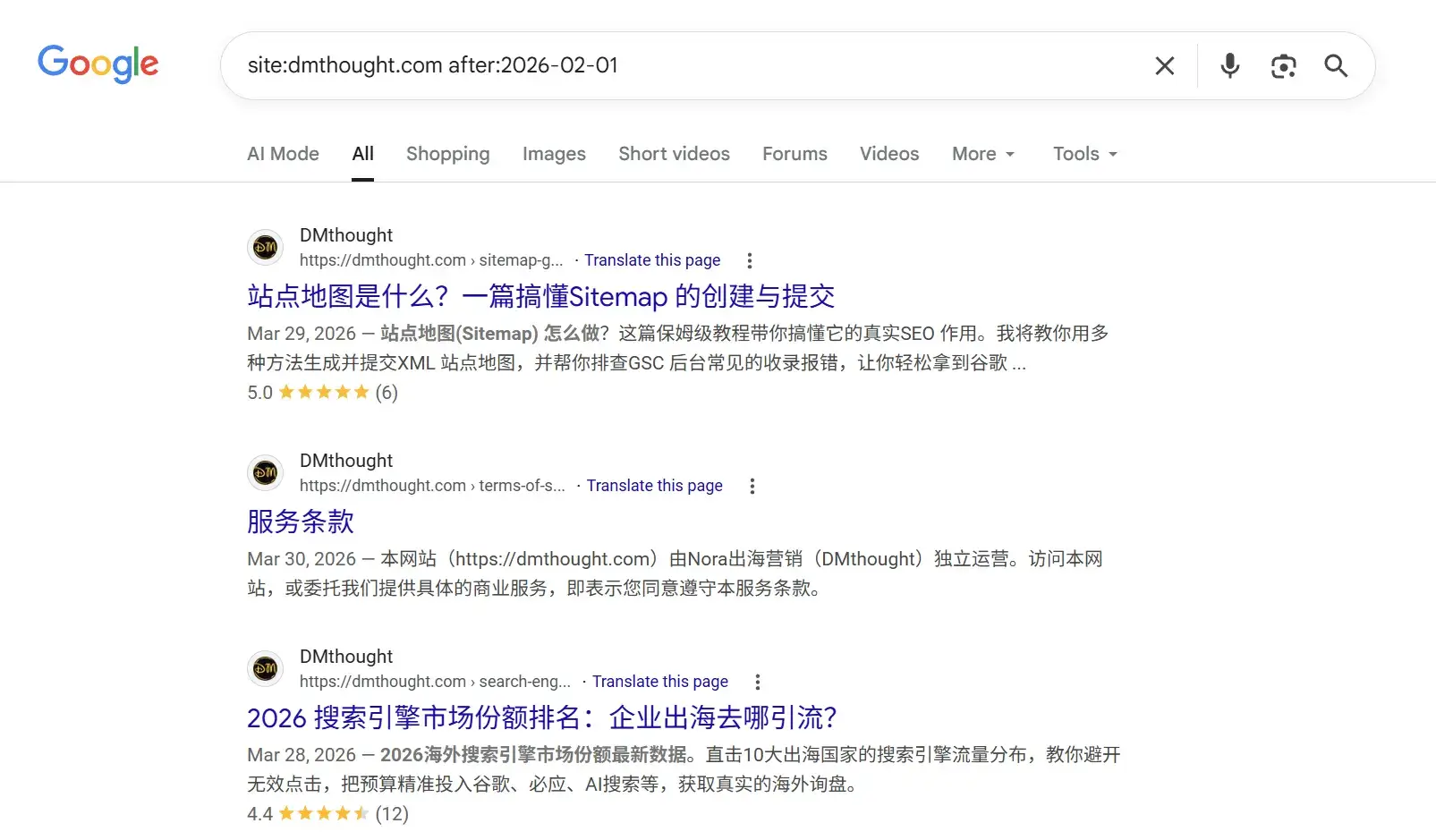The height and width of the screenshot is (840, 1436).
Task: Open the More search categories dropdown
Action: coord(982,154)
